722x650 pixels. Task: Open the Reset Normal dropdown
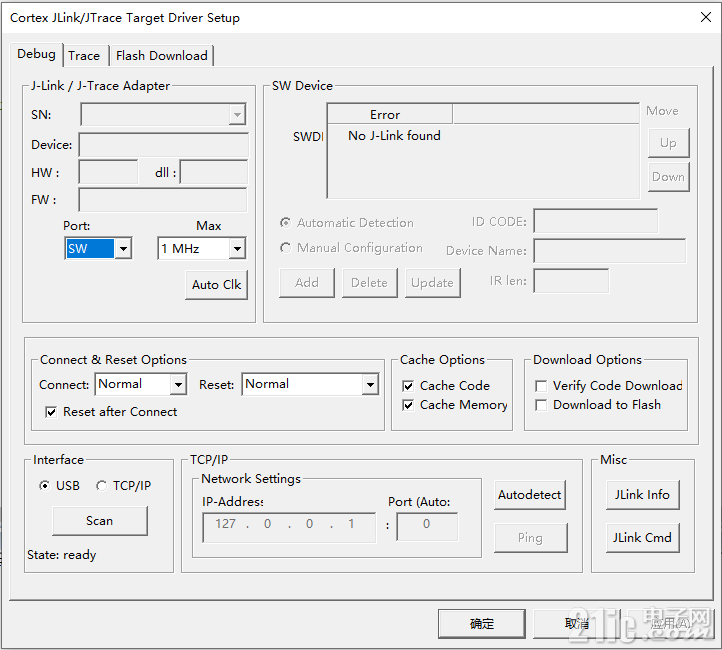(x=370, y=384)
